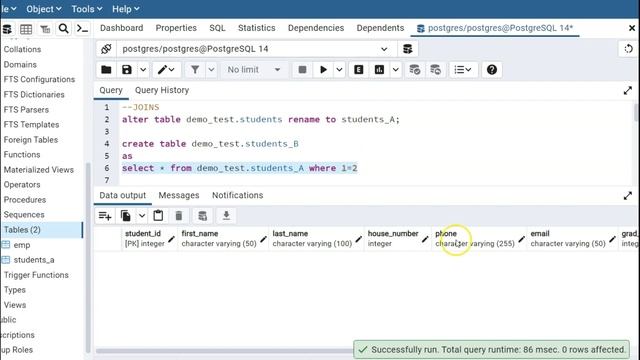Edit the email column pencil icon
The height and width of the screenshot is (360, 640).
612,239
